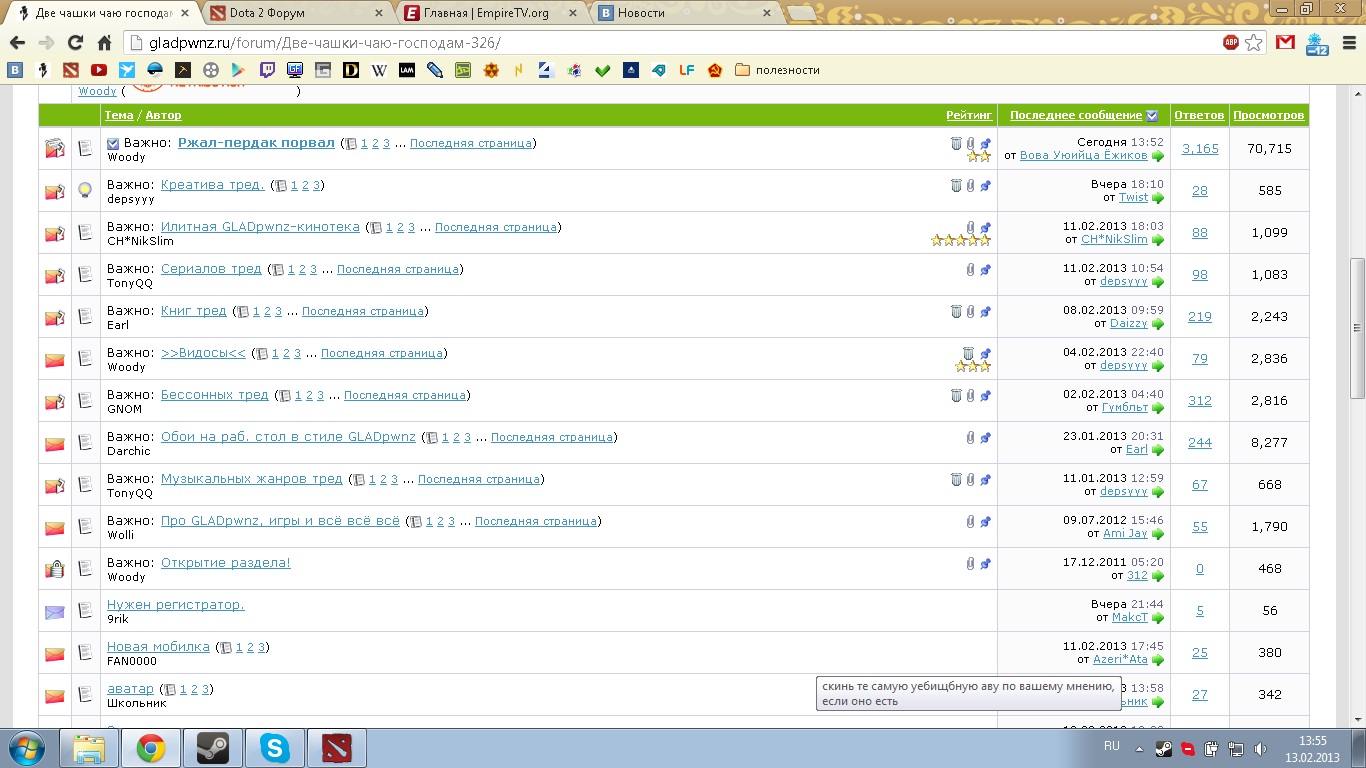The image size is (1366, 768).
Task: Click the AdBlock Plus extension icon
Action: pyautogui.click(x=1230, y=43)
